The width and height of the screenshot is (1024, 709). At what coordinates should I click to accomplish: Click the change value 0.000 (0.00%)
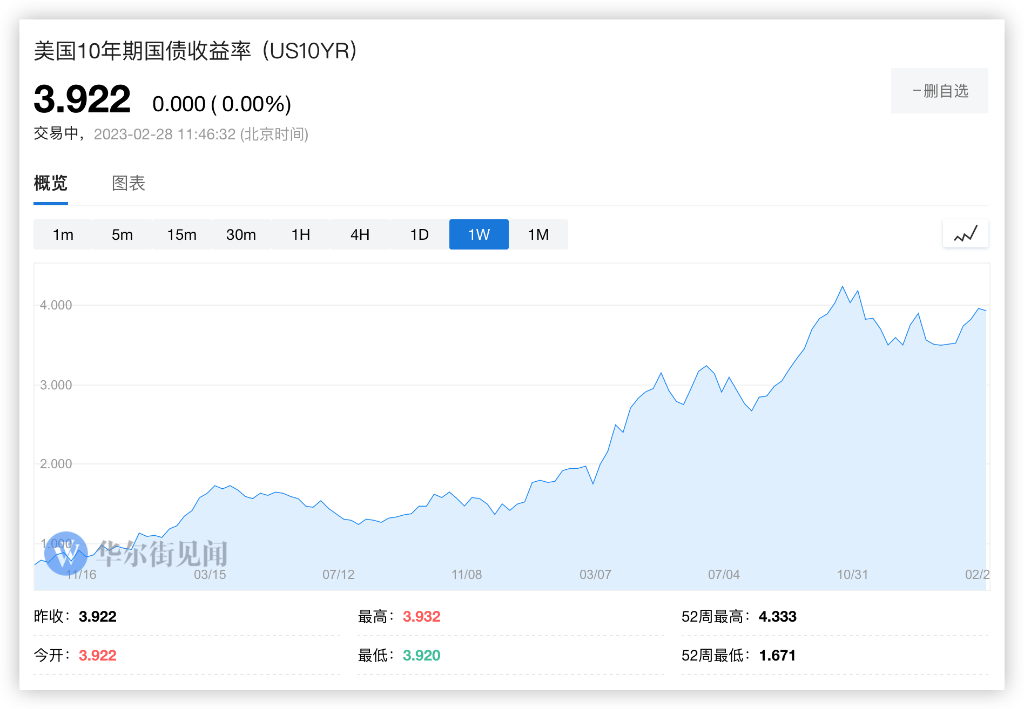221,104
